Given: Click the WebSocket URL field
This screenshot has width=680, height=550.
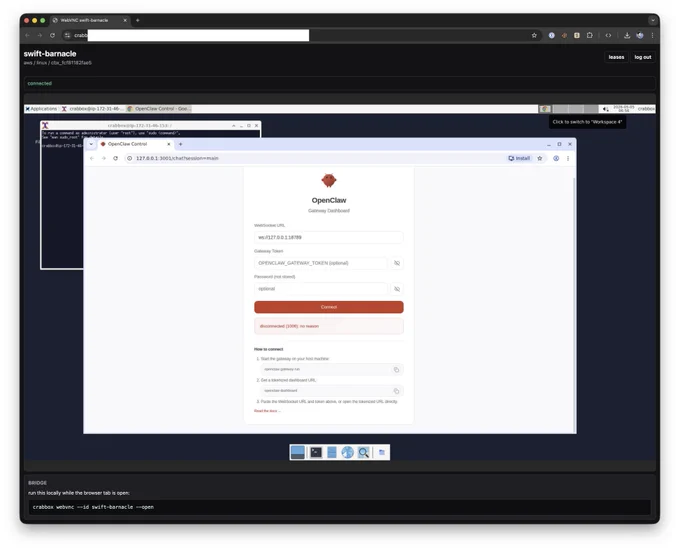Looking at the screenshot, I should pos(329,237).
